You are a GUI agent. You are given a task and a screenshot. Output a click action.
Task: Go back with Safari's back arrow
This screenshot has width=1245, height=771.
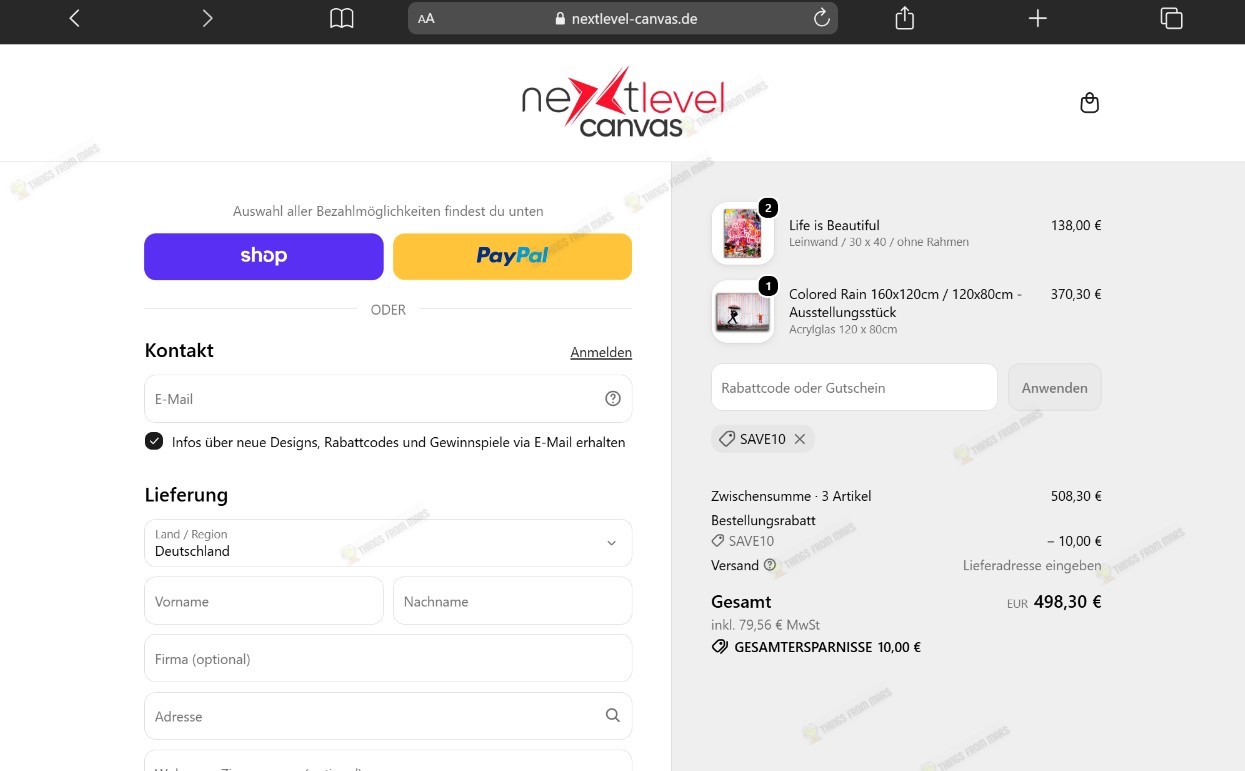click(74, 18)
